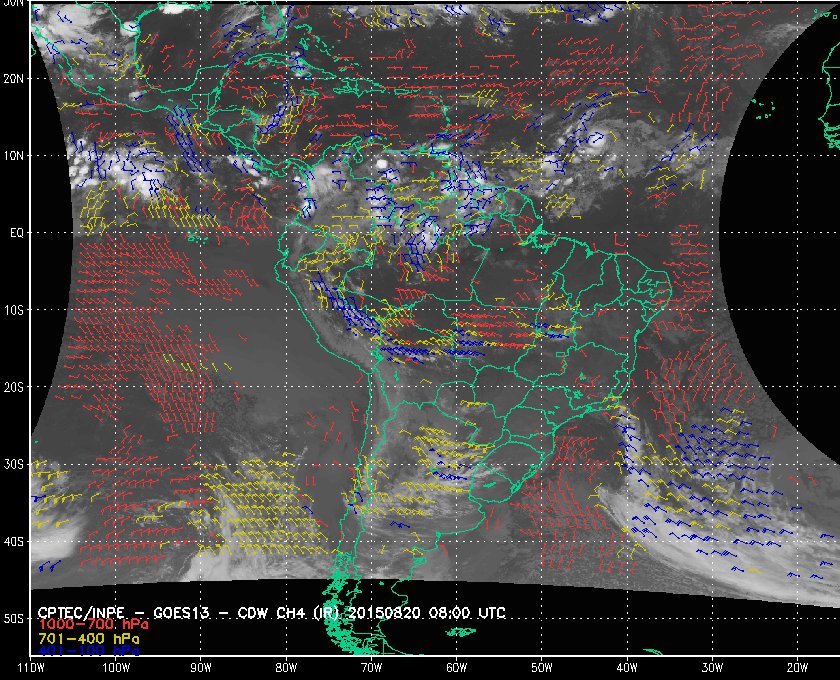This screenshot has height=680, width=840.
Task: Click the 20S latitude label
Action: pos(13,387)
